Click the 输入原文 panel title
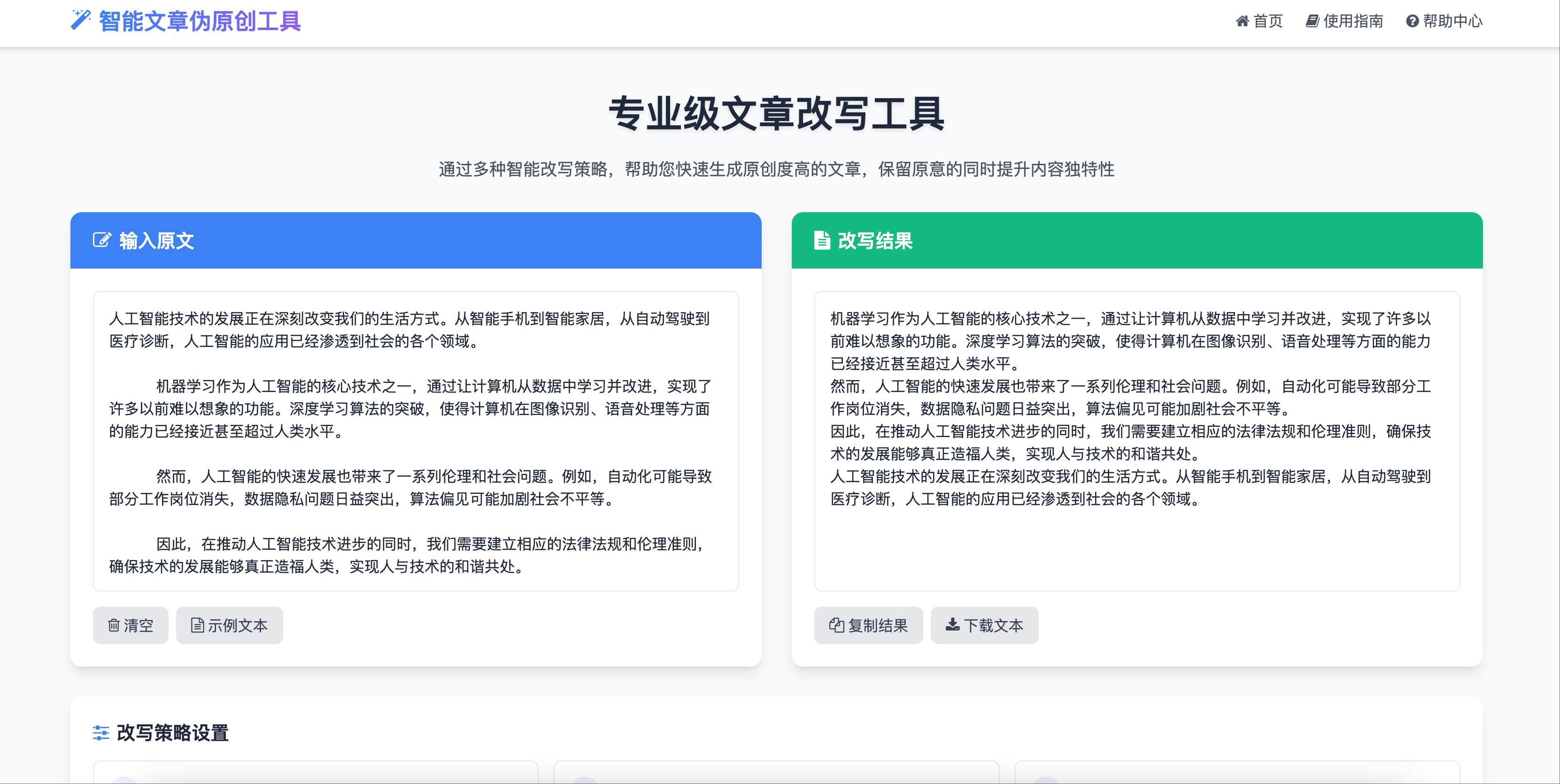 click(x=157, y=240)
